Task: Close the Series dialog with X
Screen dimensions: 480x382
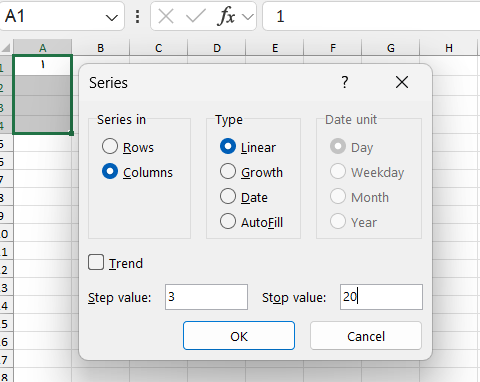Action: tap(402, 82)
